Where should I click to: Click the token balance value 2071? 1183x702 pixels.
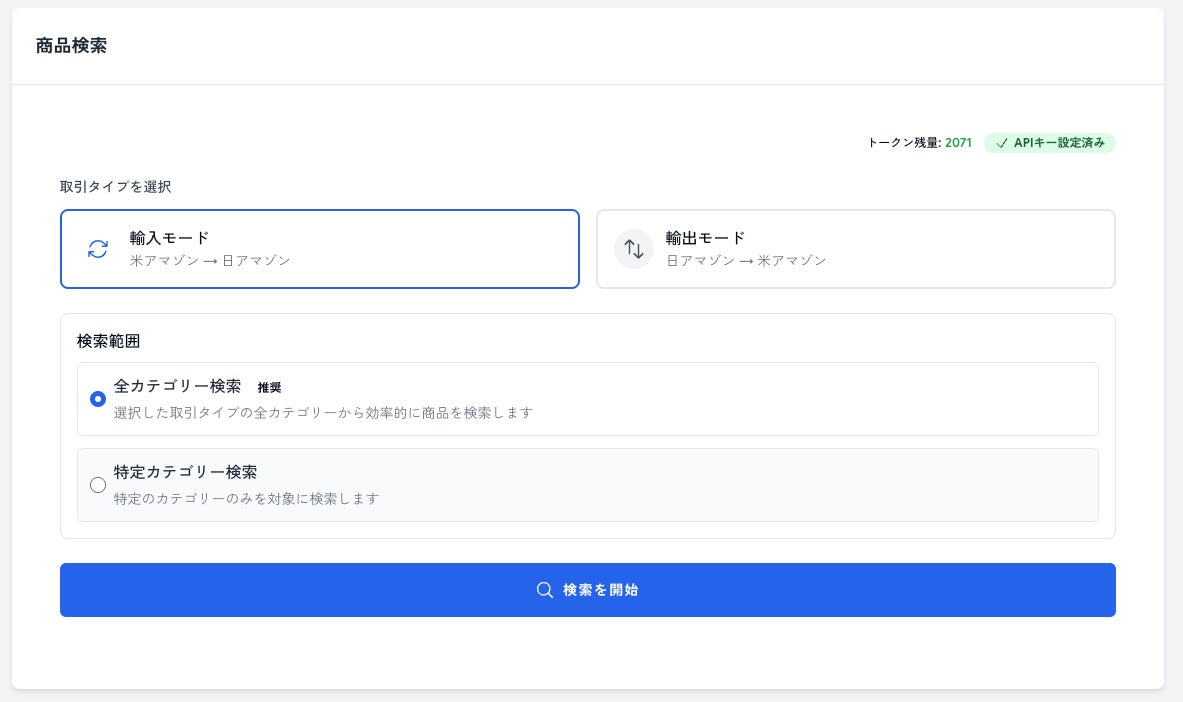pyautogui.click(x=958, y=143)
